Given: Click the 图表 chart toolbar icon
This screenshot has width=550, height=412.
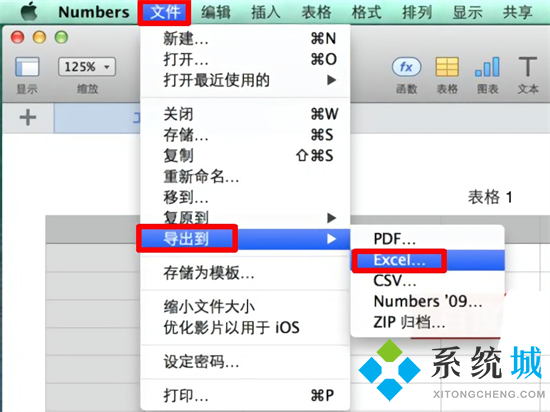Looking at the screenshot, I should pyautogui.click(x=487, y=67).
